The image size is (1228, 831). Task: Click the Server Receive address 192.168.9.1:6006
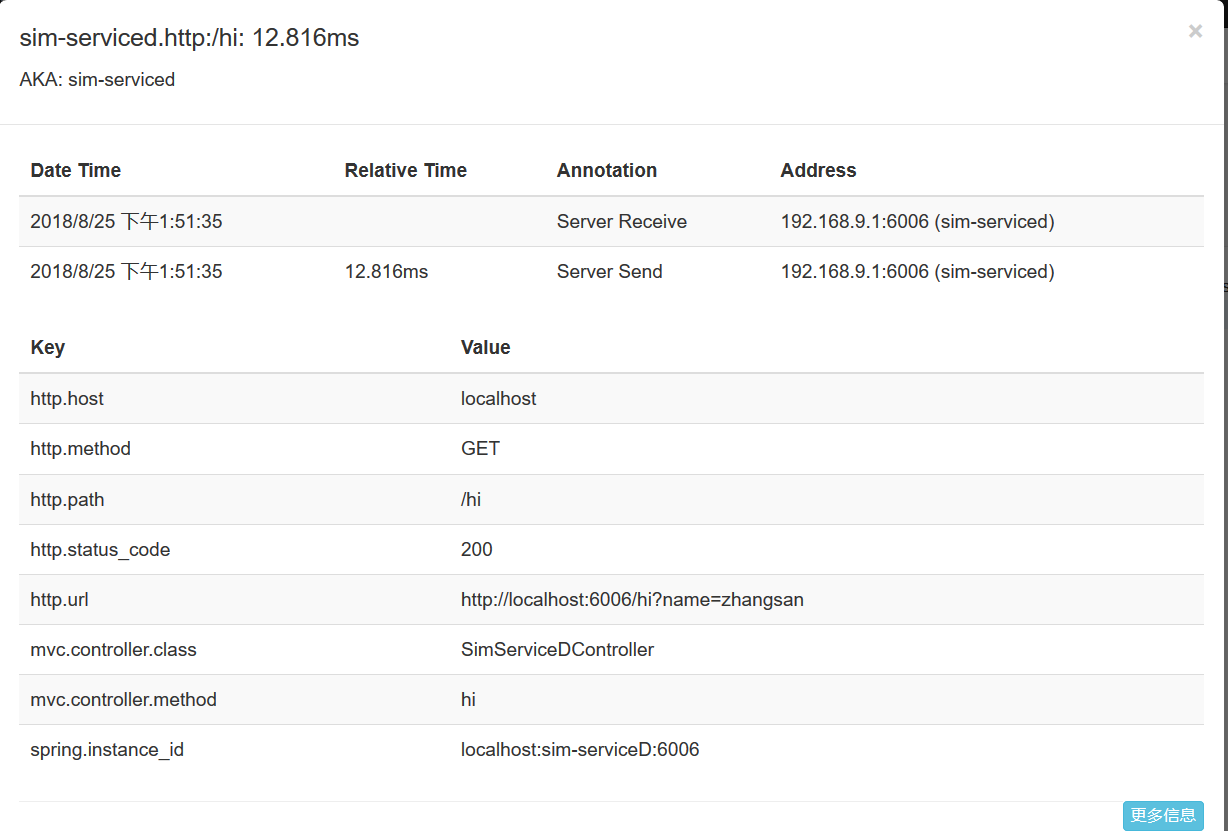[x=917, y=222]
